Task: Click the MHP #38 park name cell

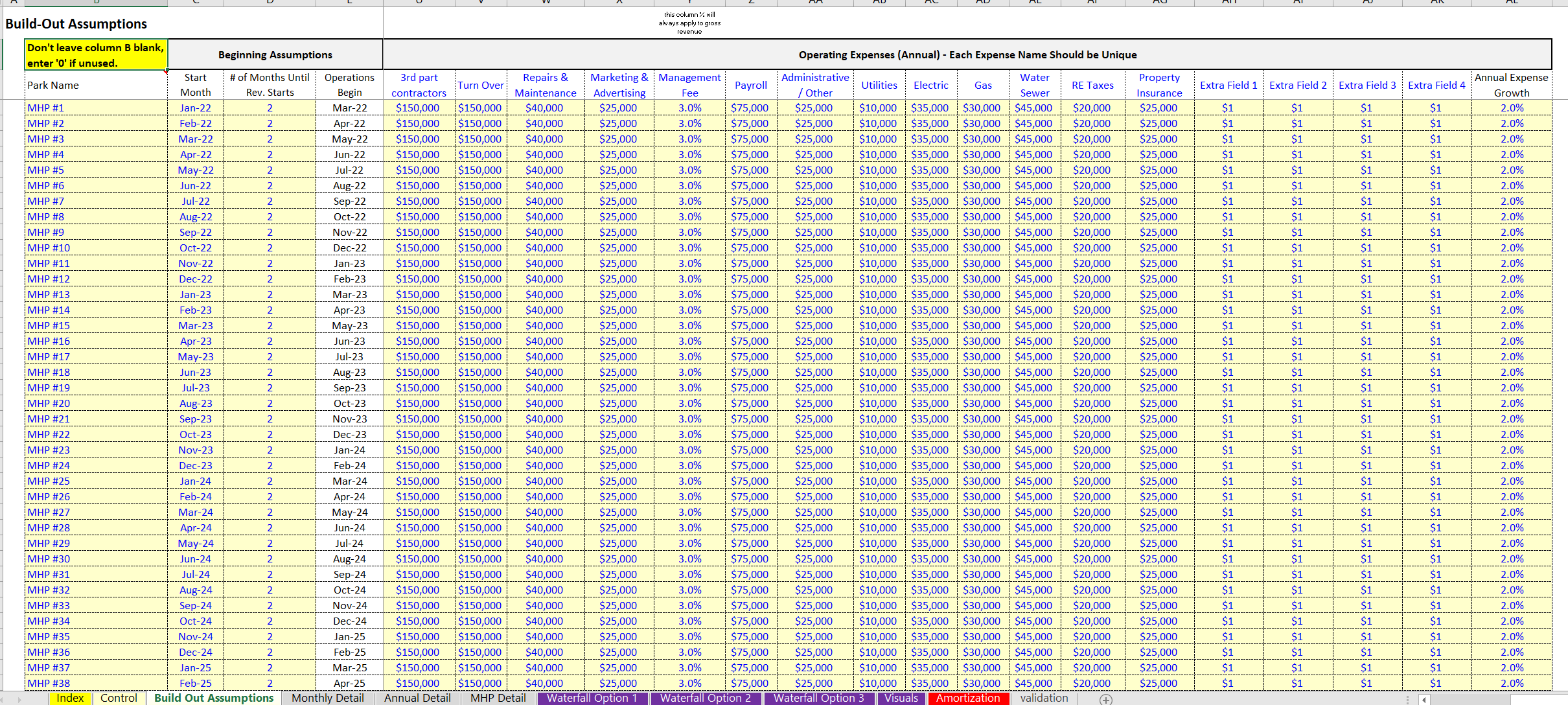Action: 96,684
